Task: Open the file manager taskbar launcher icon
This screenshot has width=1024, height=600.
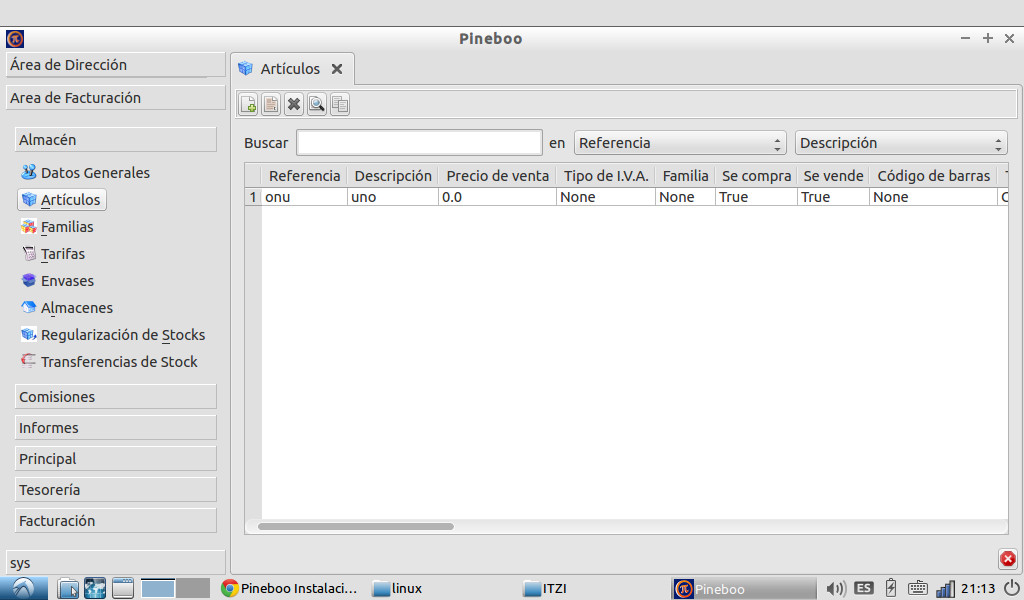Action: point(67,588)
